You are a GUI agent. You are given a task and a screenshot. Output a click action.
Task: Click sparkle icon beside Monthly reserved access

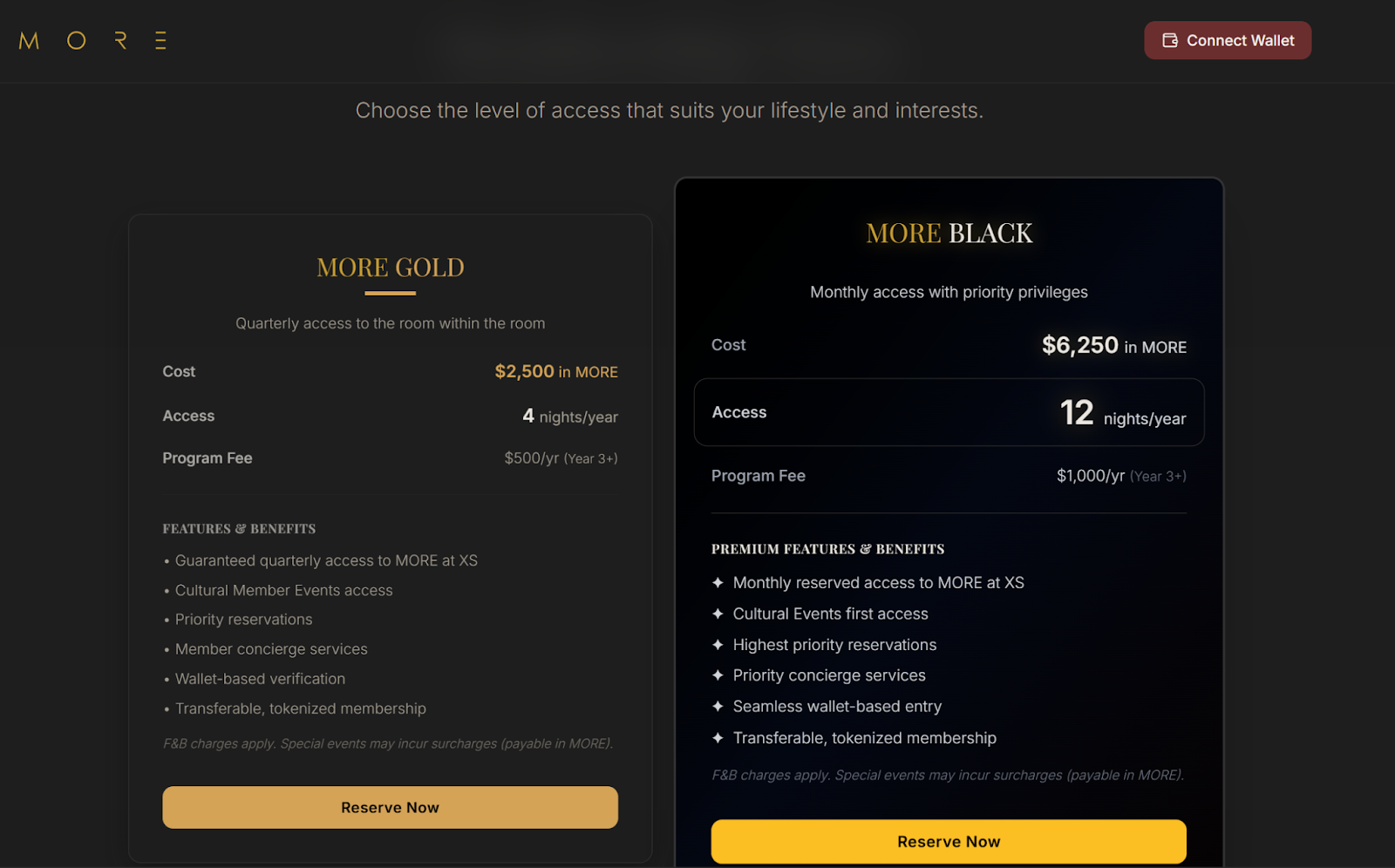[x=718, y=582]
